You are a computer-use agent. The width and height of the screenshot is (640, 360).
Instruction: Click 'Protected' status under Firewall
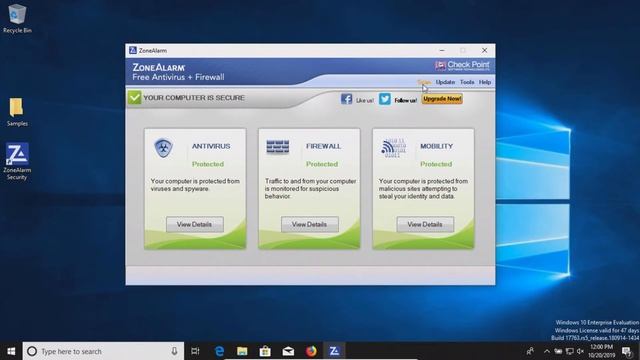pyautogui.click(x=322, y=164)
